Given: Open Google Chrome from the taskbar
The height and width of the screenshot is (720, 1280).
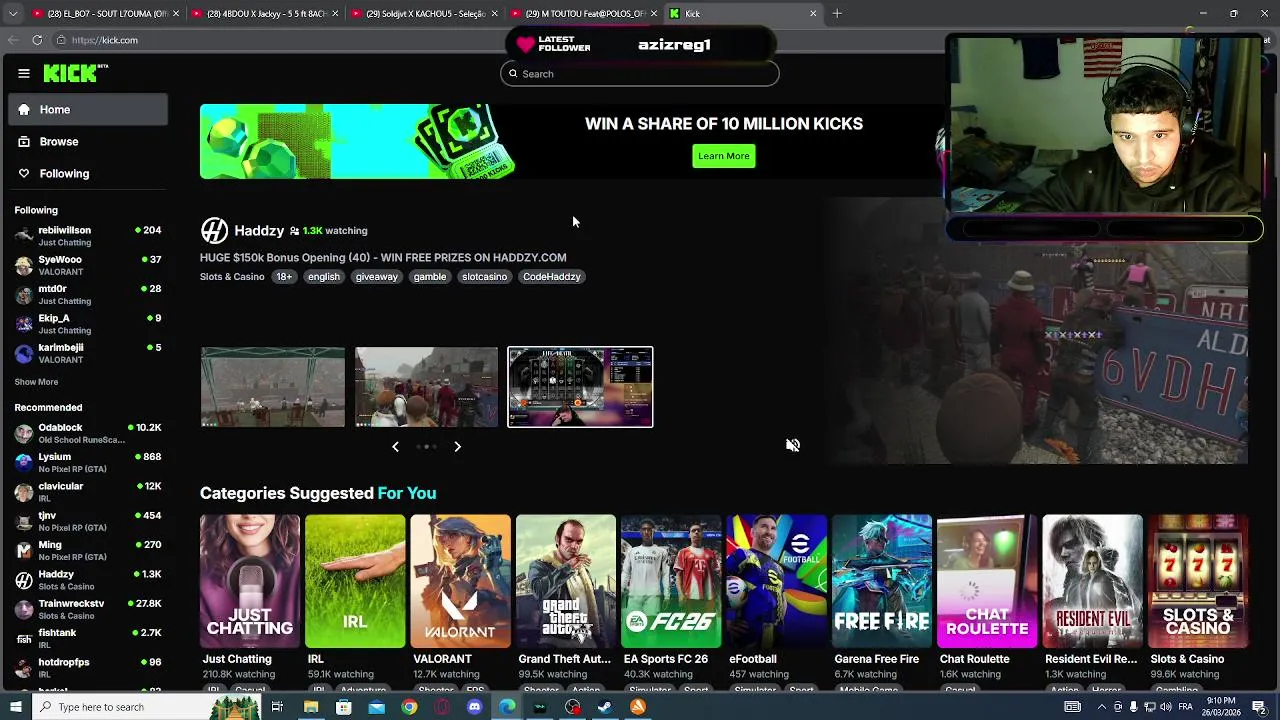Looking at the screenshot, I should click(409, 707).
